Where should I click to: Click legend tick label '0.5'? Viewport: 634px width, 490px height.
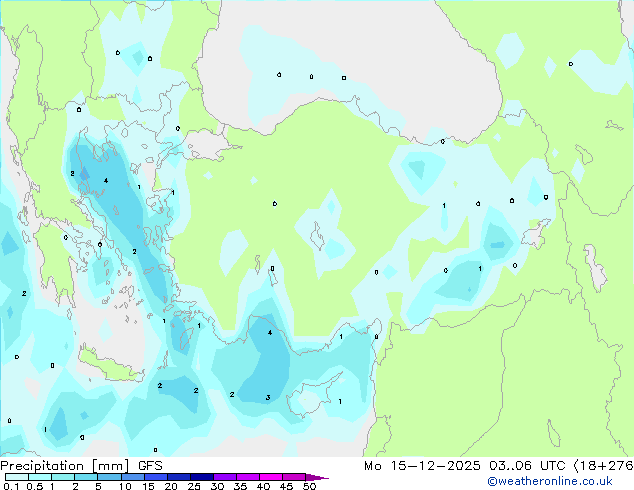pos(35,486)
